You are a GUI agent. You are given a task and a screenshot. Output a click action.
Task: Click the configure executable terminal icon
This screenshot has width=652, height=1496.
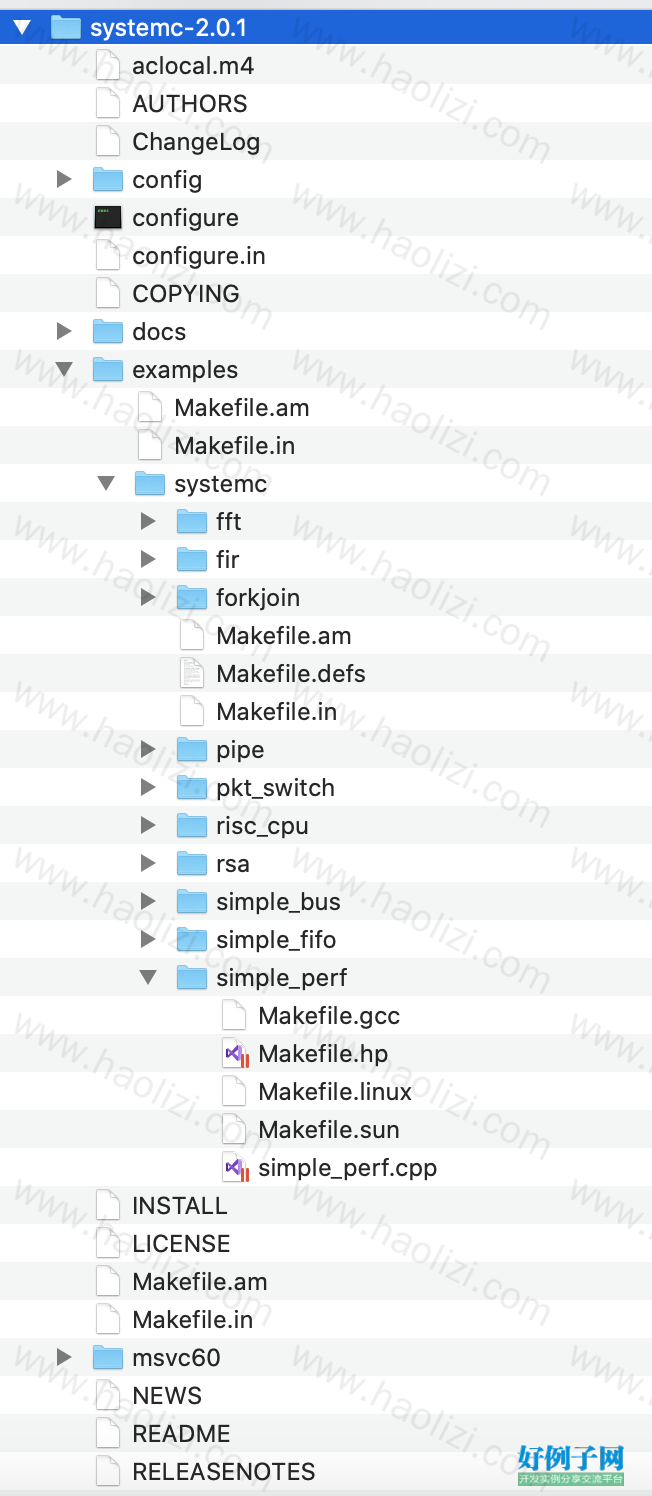coord(107,218)
